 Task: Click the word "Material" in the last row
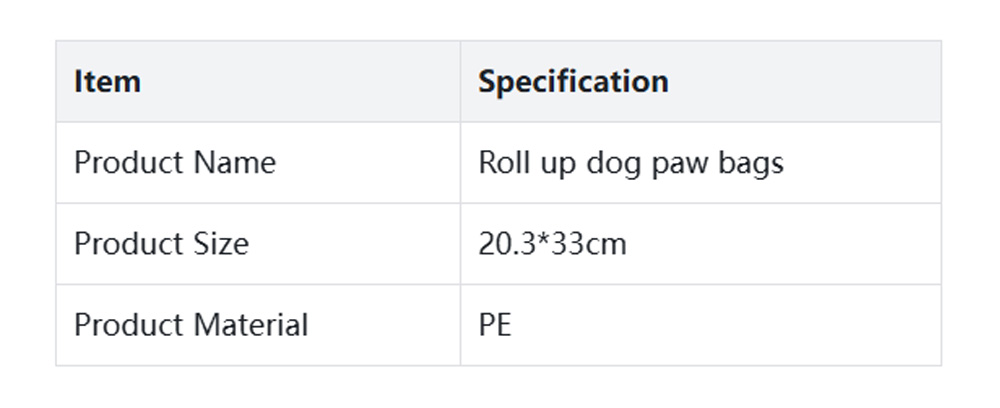tap(250, 325)
